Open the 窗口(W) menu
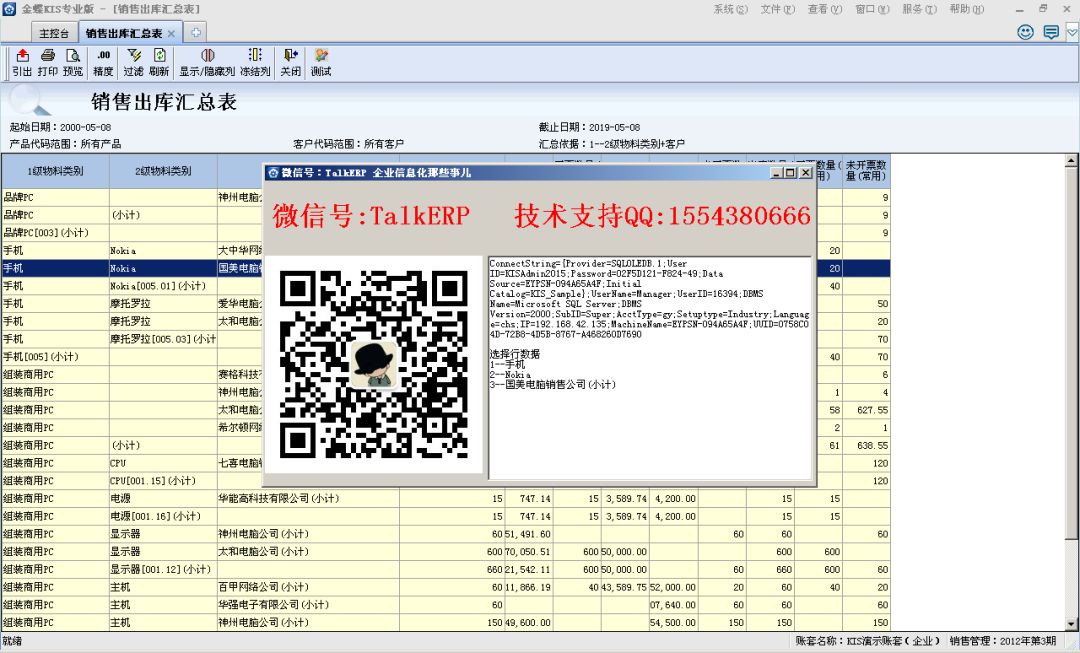Image resolution: width=1080 pixels, height=653 pixels. coord(873,9)
